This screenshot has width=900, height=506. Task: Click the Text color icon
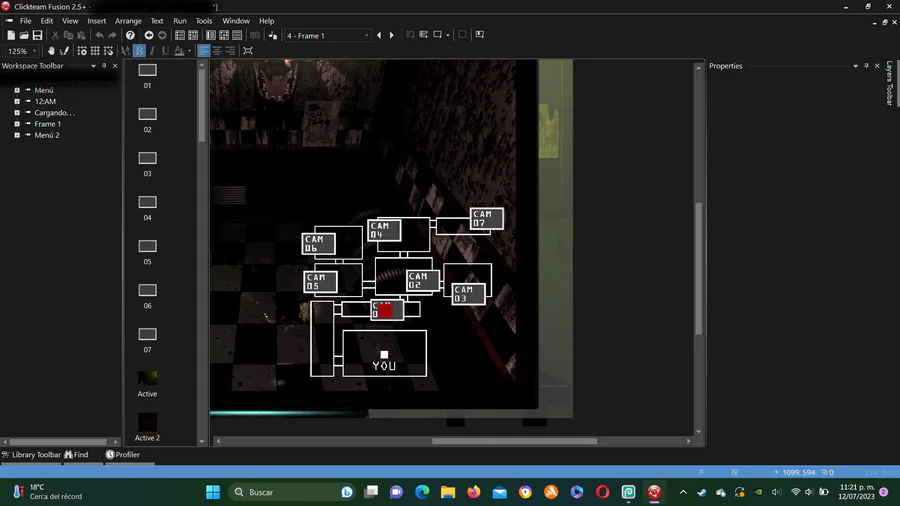coord(180,51)
